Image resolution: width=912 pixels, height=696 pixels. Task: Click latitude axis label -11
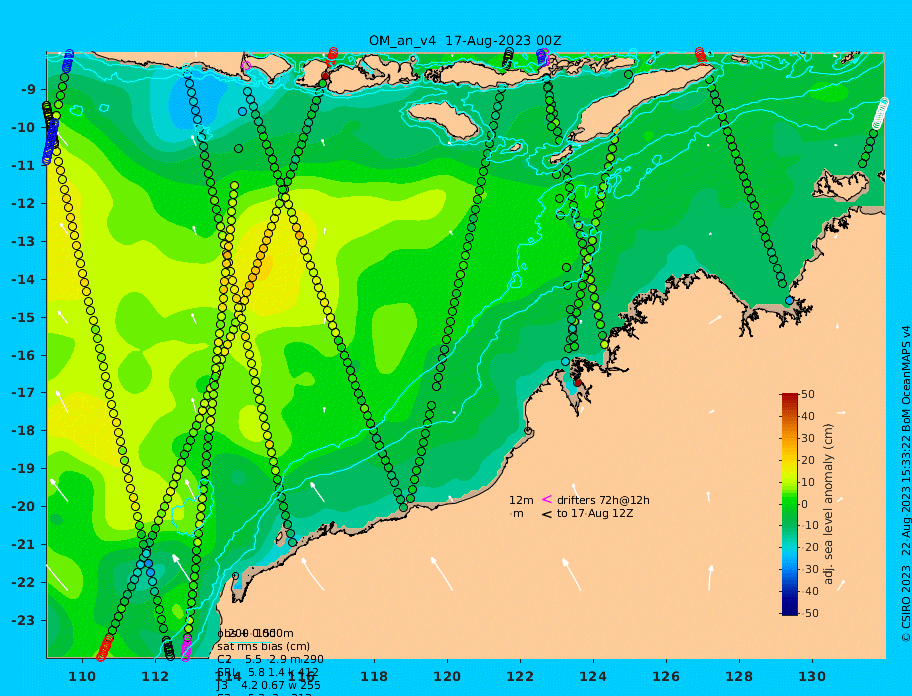coord(23,166)
